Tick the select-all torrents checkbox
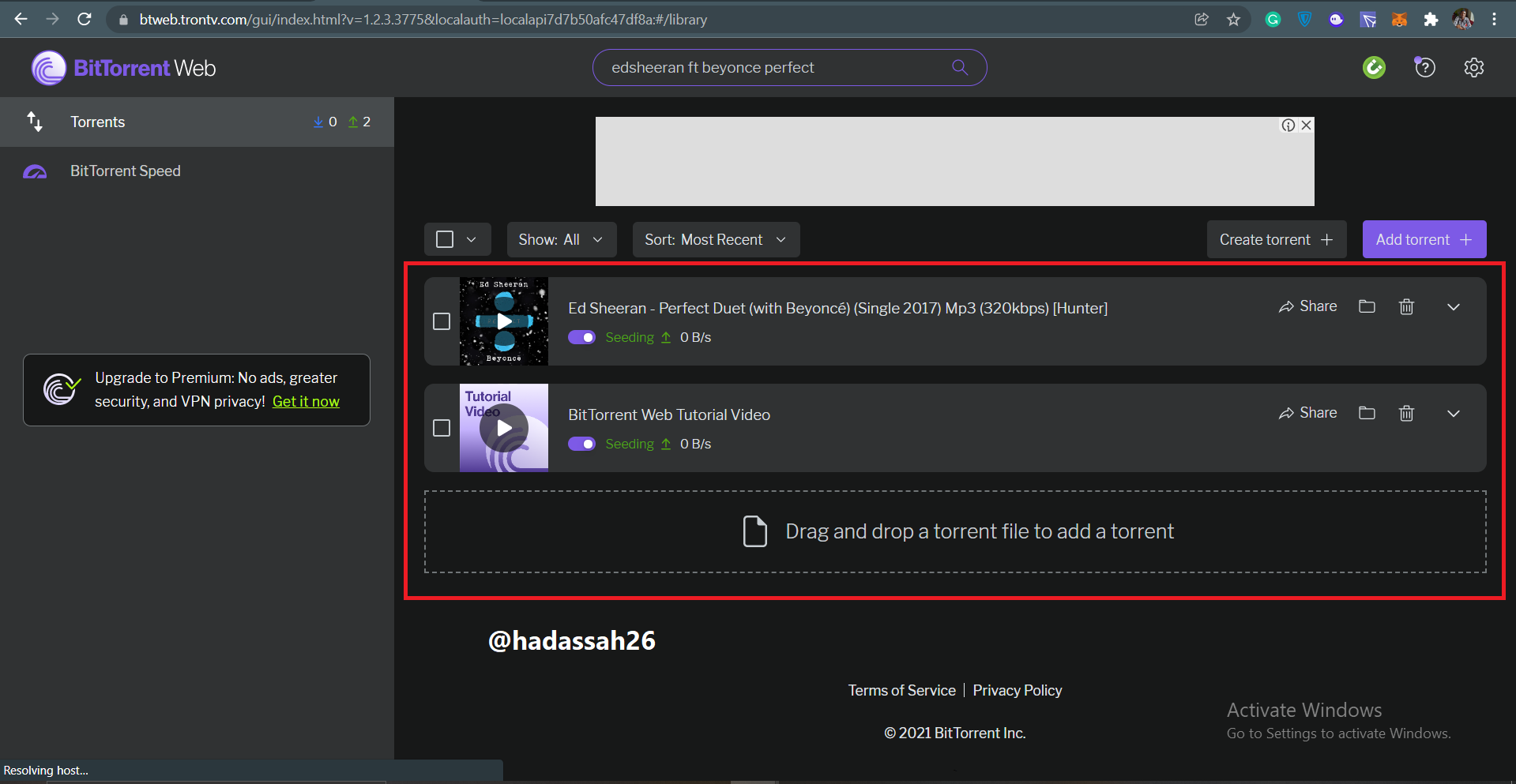 [445, 239]
